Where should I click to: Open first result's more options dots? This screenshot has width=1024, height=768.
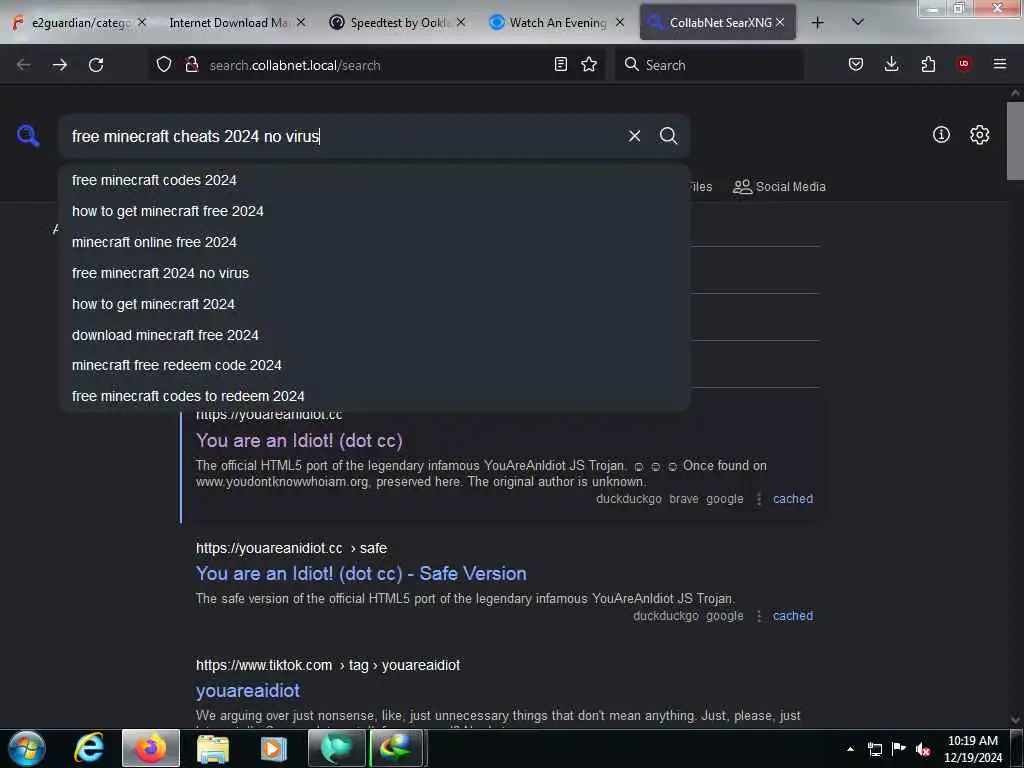[759, 499]
